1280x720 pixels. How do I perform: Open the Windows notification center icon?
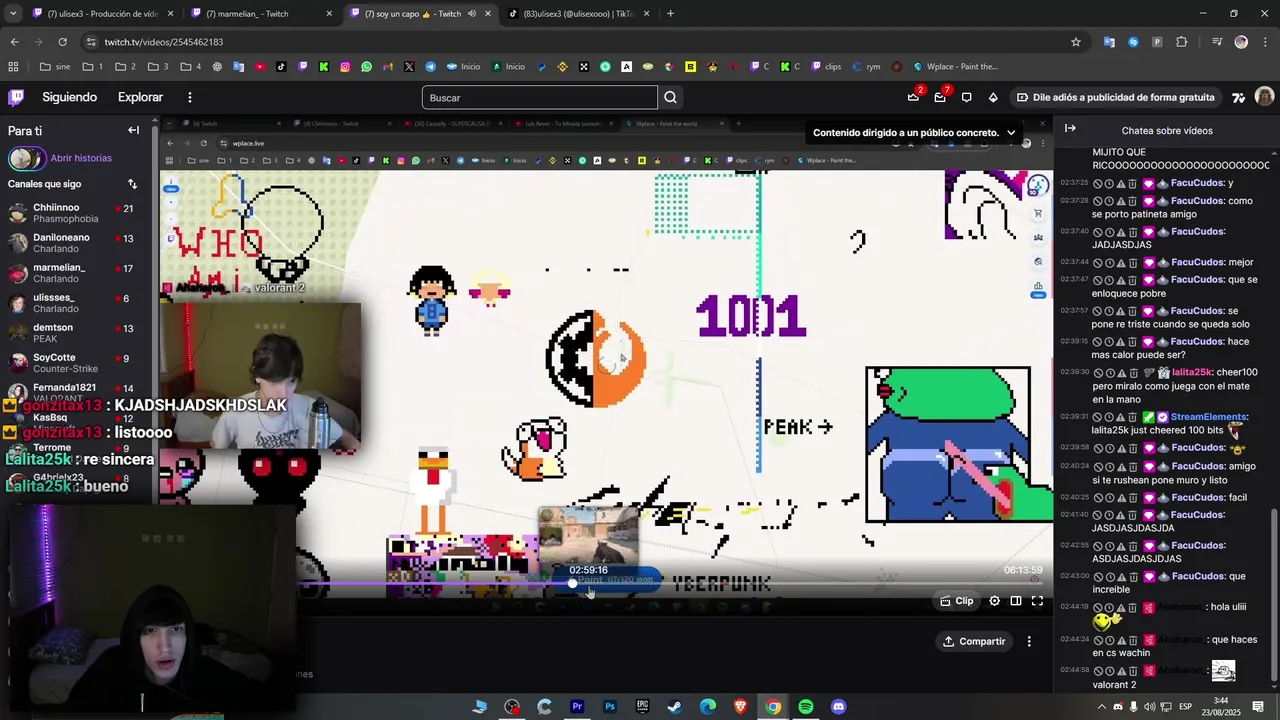[1259, 707]
